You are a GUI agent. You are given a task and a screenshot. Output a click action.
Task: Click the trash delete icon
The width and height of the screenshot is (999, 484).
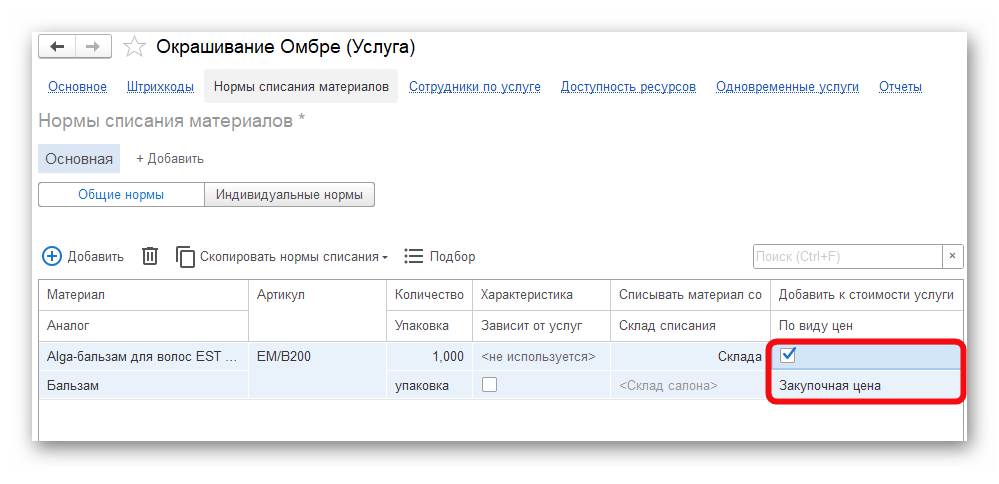click(x=150, y=256)
